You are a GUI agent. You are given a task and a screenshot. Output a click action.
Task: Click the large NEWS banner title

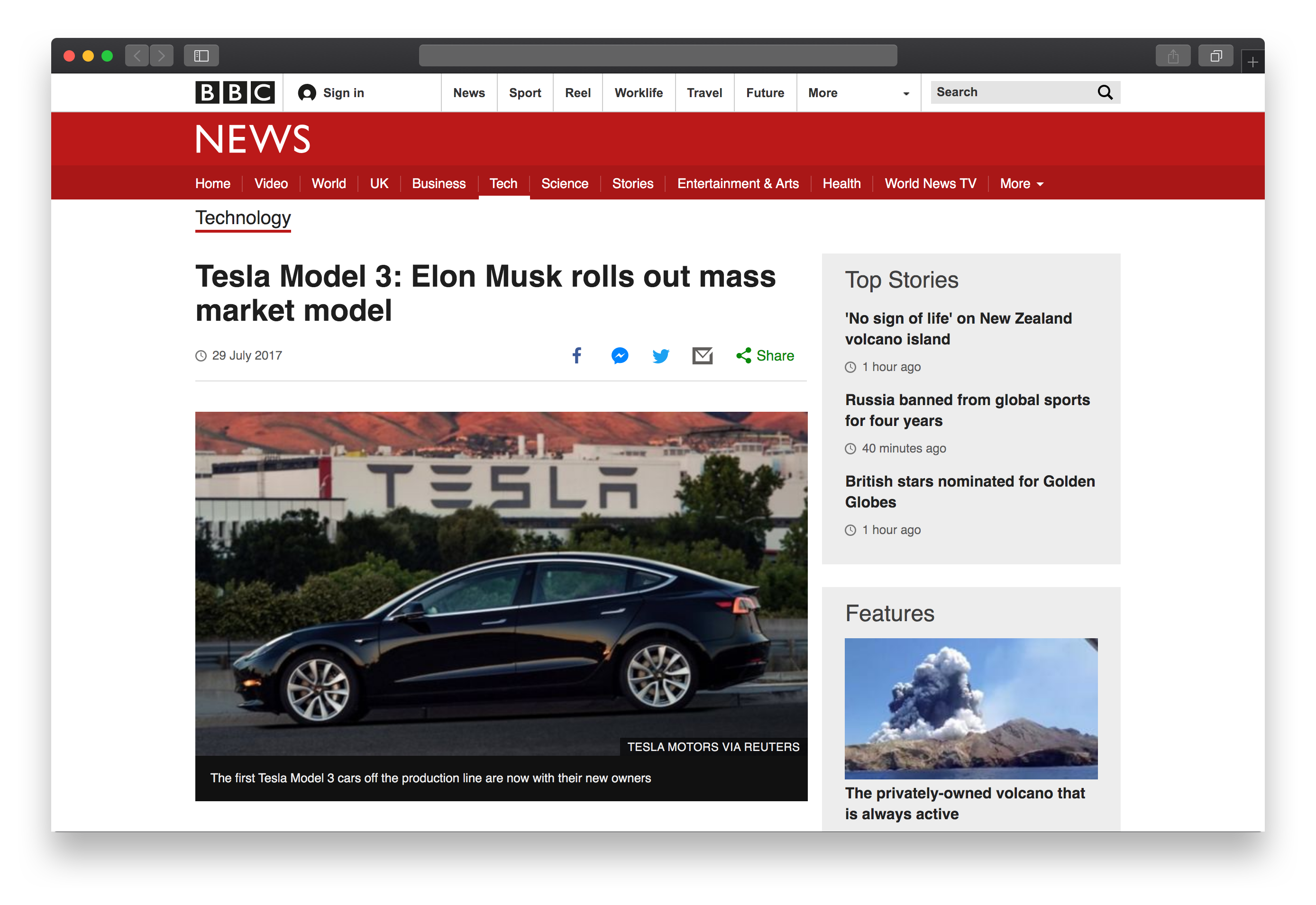253,139
